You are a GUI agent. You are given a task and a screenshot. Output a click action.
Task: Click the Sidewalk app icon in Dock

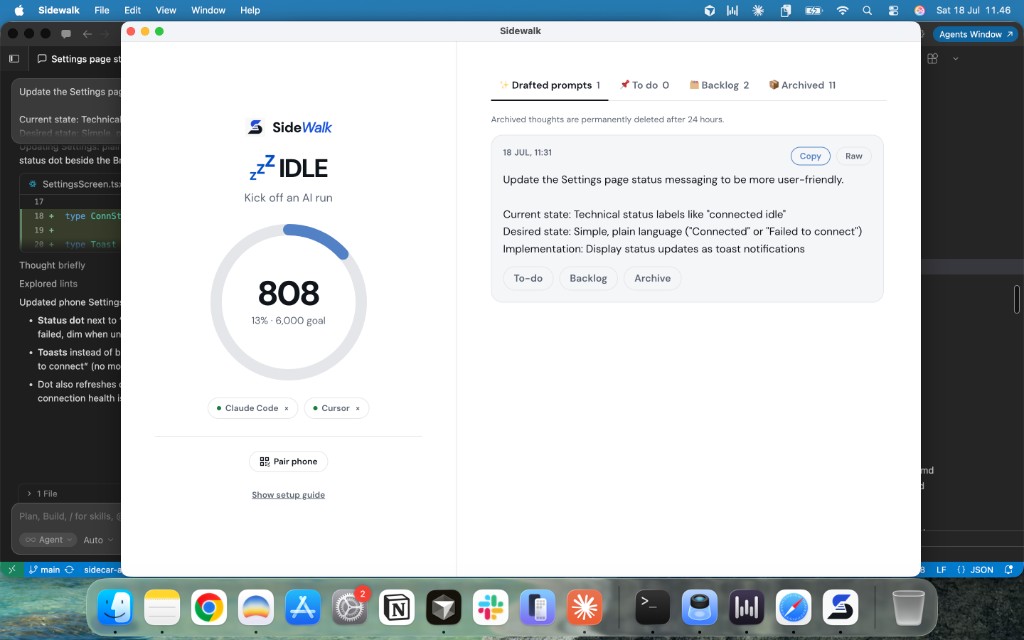(840, 607)
